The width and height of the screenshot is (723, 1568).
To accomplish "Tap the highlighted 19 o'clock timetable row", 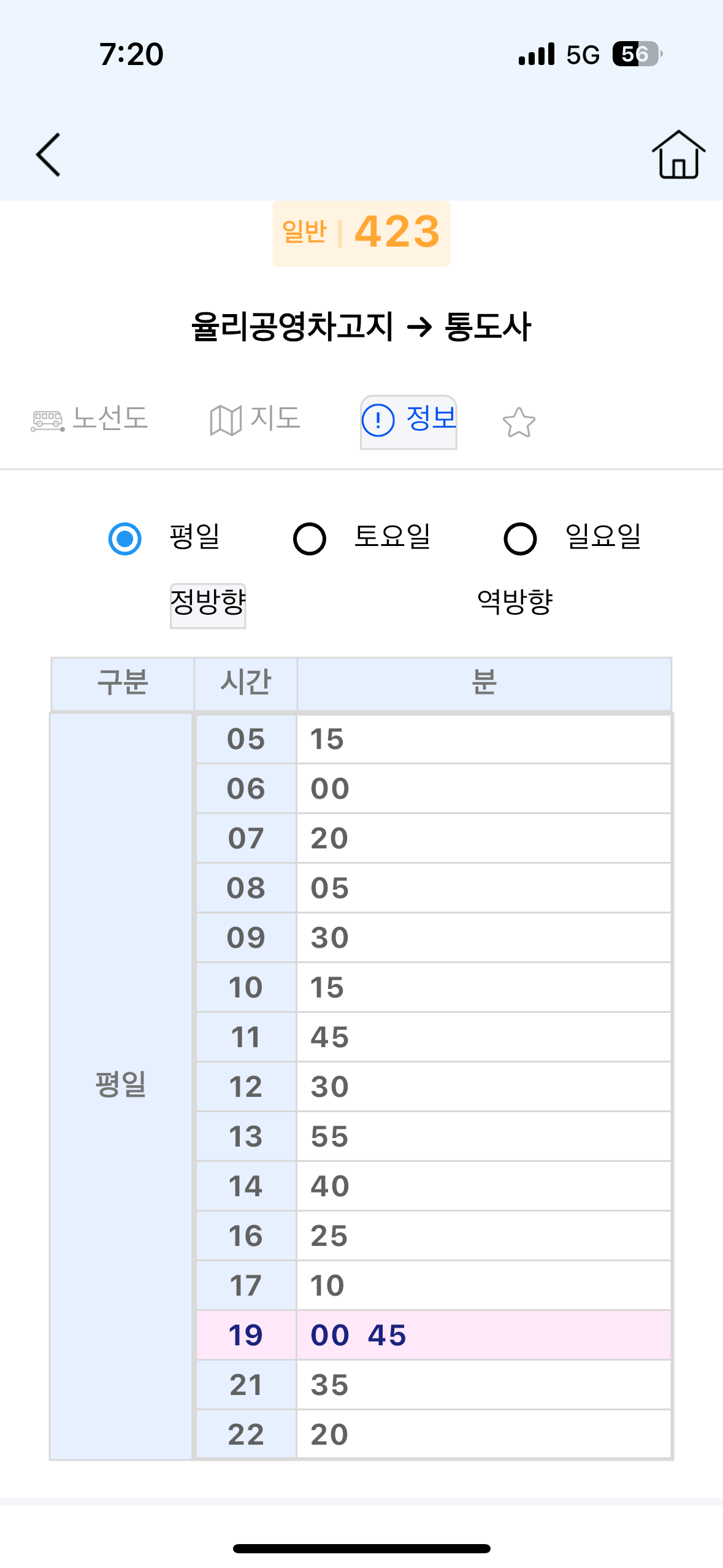I will click(x=433, y=1335).
